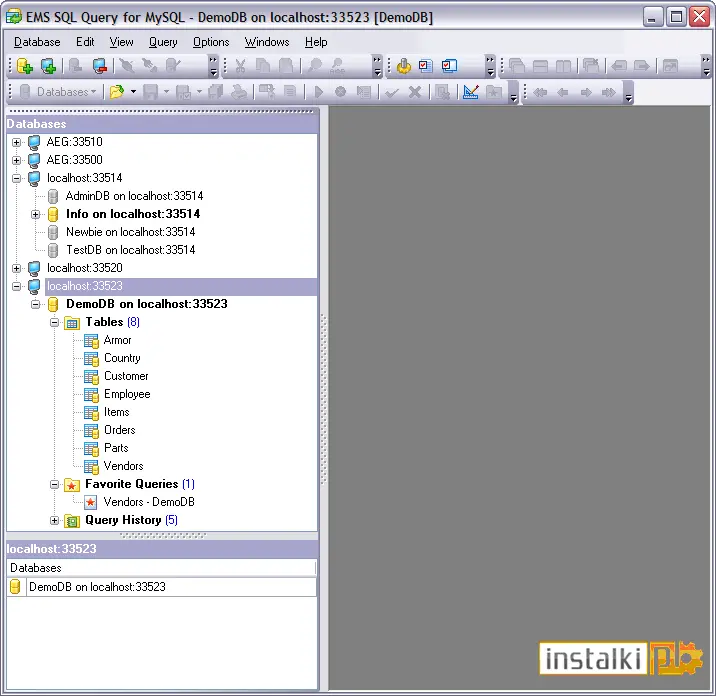This screenshot has width=716, height=696.
Task: Expand the AEG:33510 host node
Action: (16, 142)
